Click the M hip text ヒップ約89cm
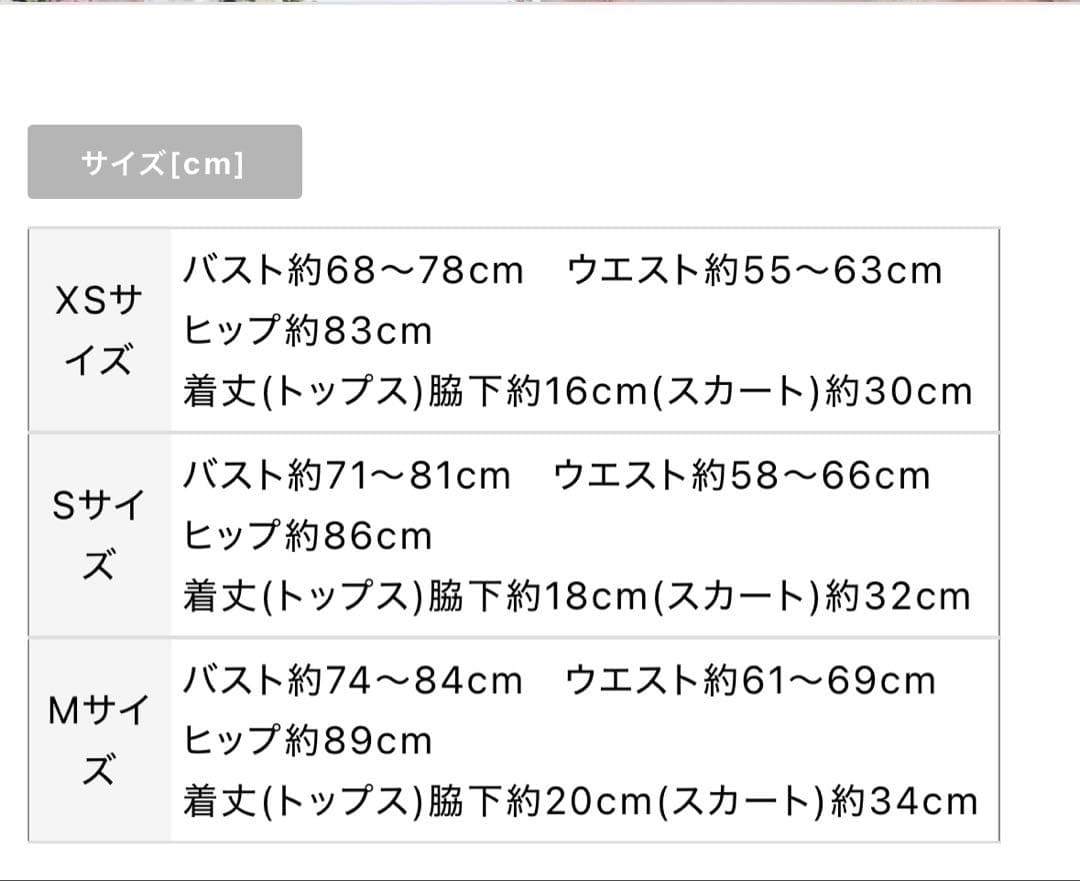 (308, 741)
